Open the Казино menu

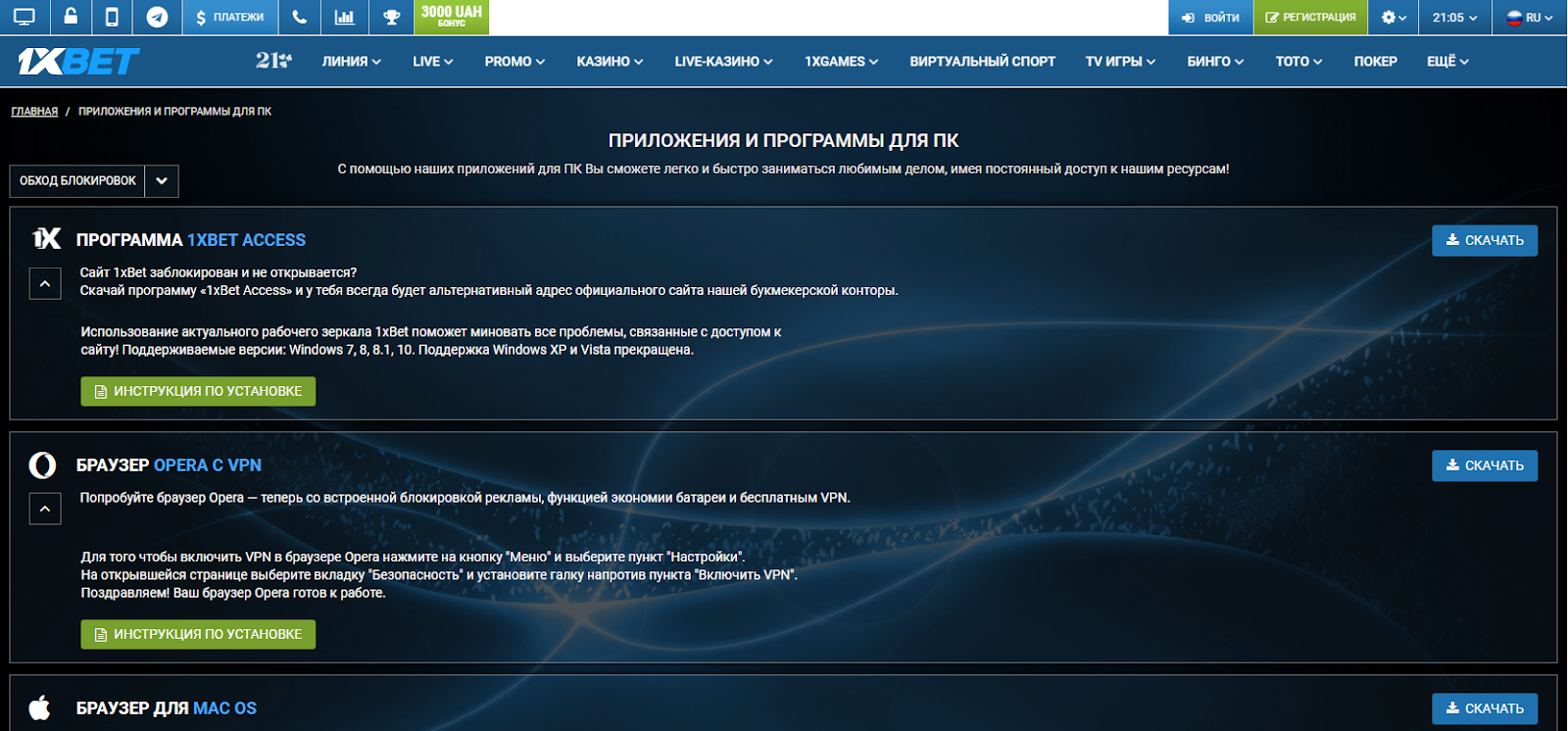(610, 61)
